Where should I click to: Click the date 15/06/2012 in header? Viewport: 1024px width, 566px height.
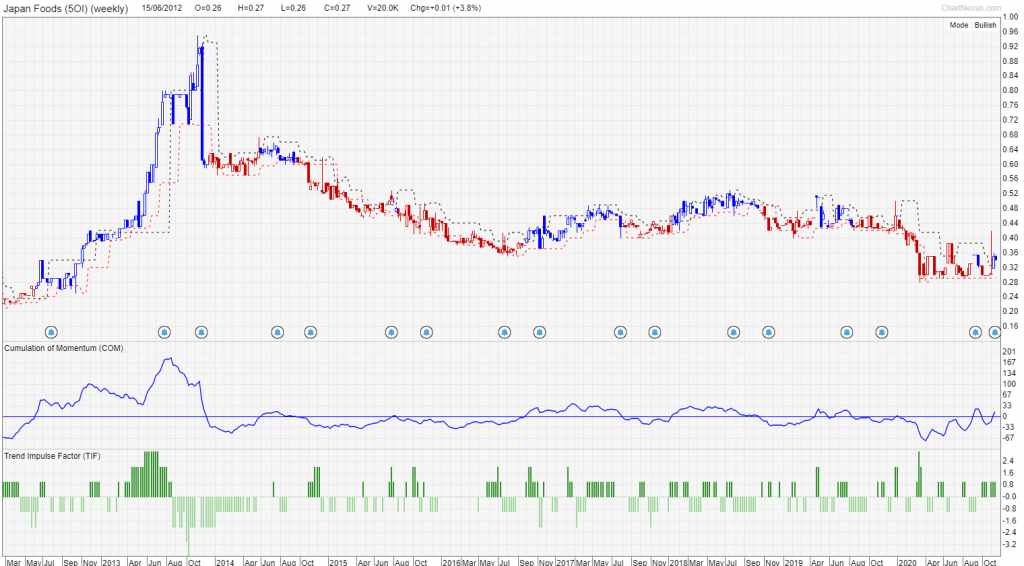pos(161,8)
